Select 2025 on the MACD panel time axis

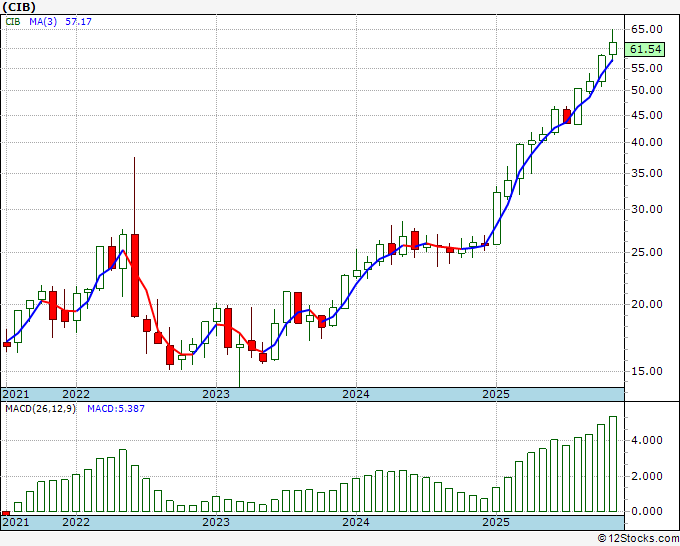[x=496, y=522]
